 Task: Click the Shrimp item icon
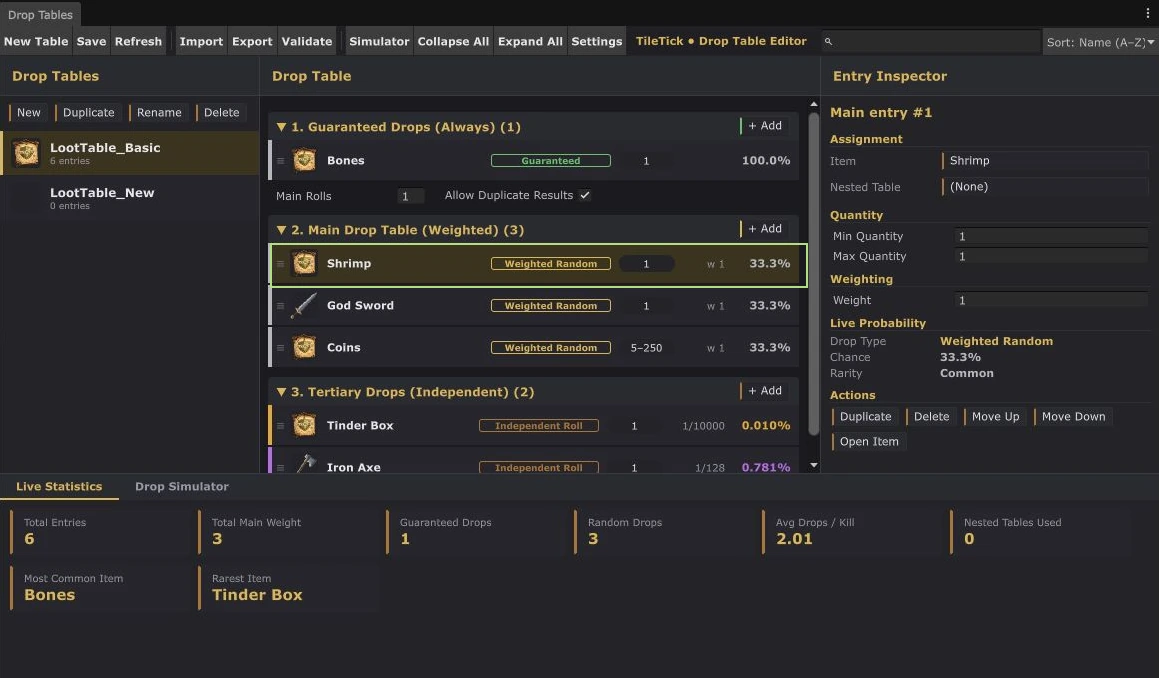[304, 263]
